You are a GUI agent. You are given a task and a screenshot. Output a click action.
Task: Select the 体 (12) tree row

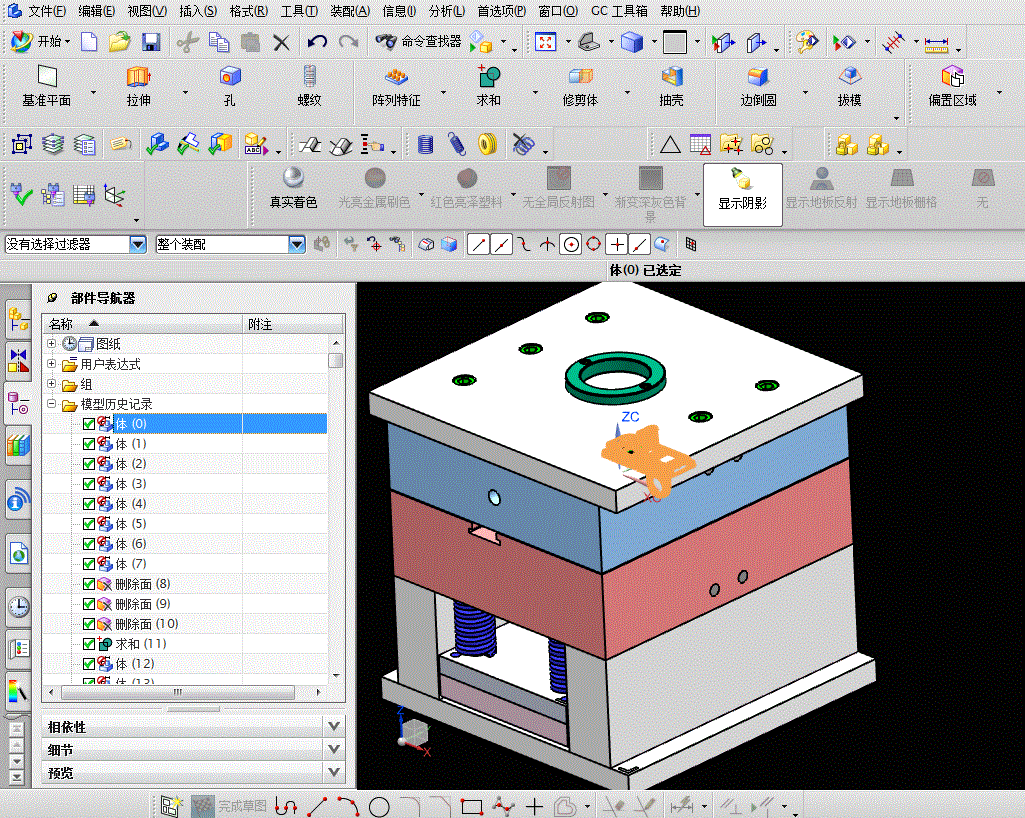point(185,664)
